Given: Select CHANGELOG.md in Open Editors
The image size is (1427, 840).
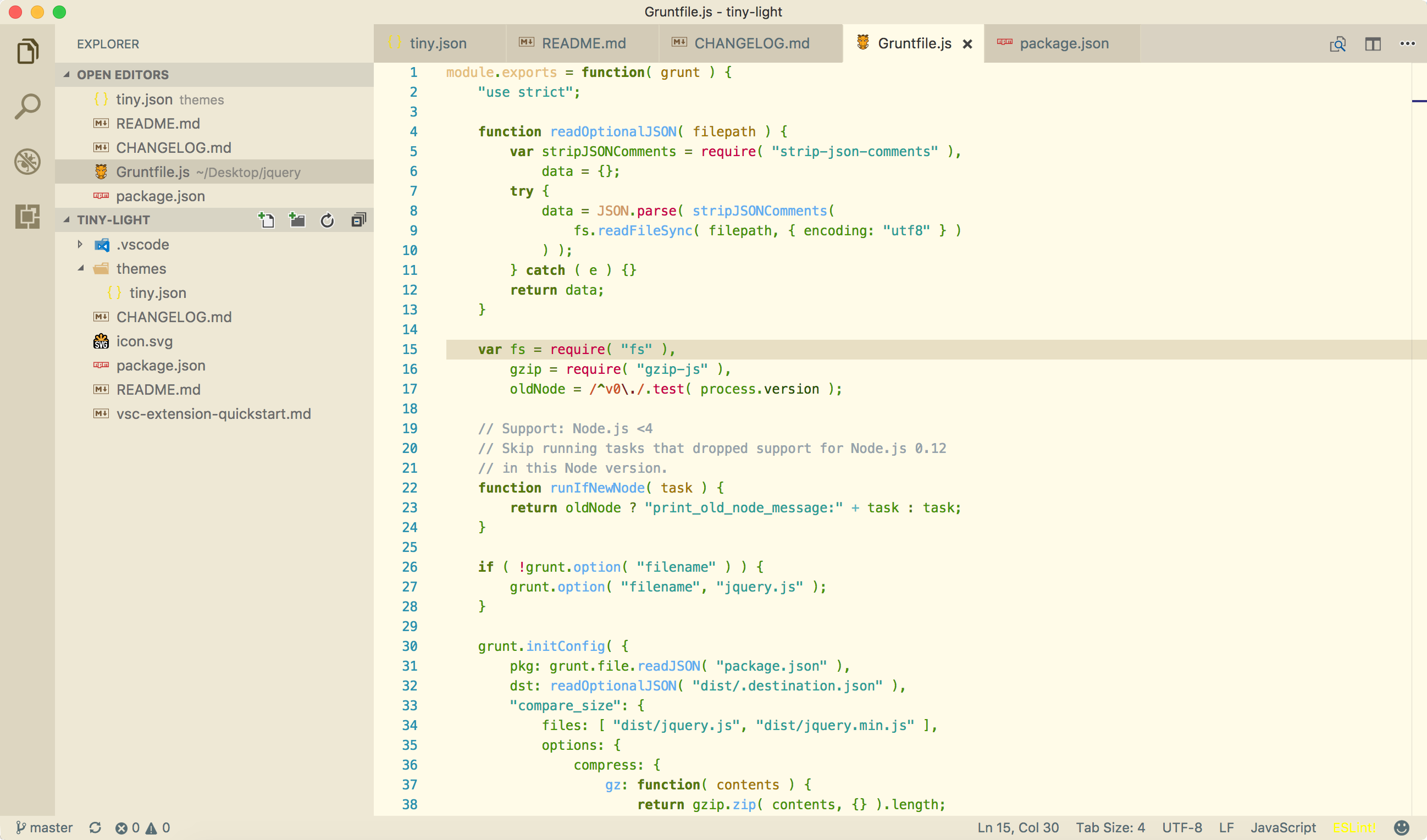Looking at the screenshot, I should 214,148.
